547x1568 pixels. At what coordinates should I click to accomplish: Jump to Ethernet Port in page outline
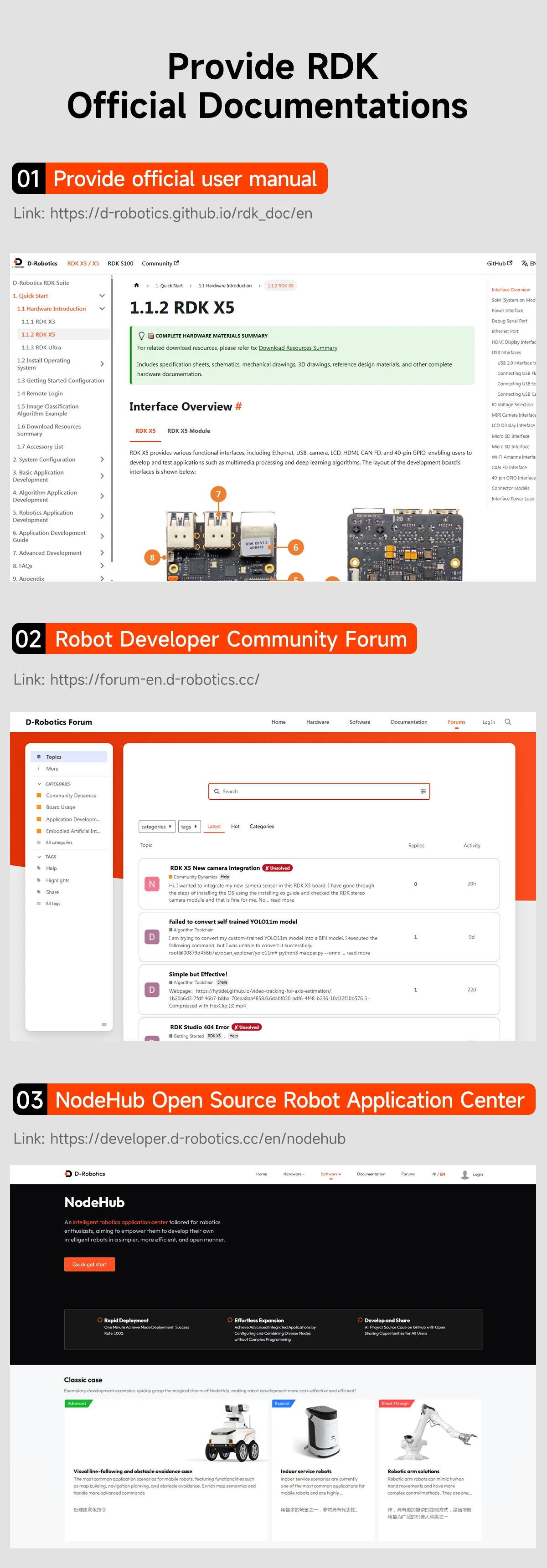pos(505,331)
